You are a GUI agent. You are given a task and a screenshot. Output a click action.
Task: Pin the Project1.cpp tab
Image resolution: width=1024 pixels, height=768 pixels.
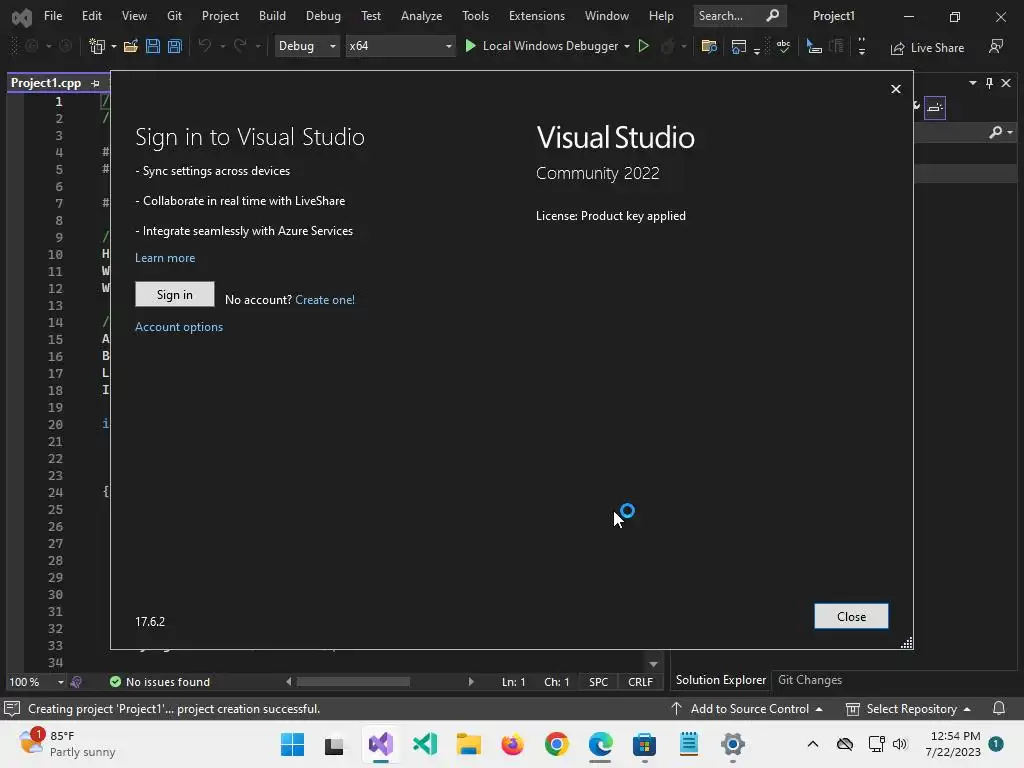[x=95, y=83]
